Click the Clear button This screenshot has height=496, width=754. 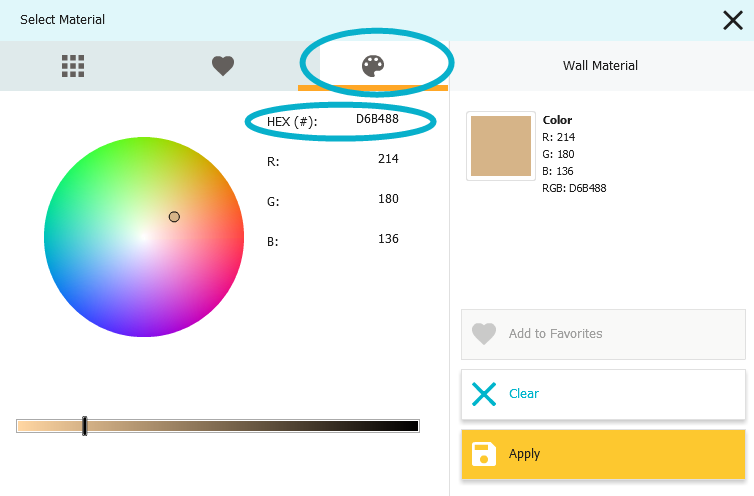point(603,394)
